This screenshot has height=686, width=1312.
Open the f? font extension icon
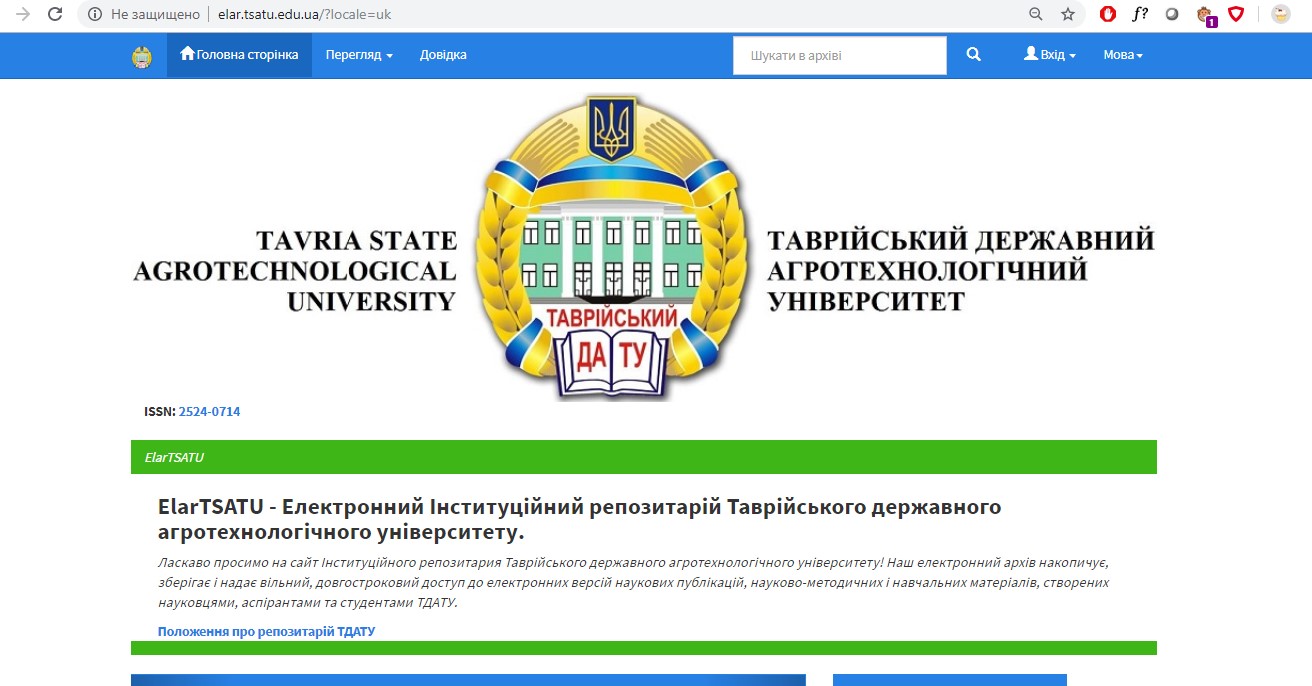click(x=1140, y=14)
